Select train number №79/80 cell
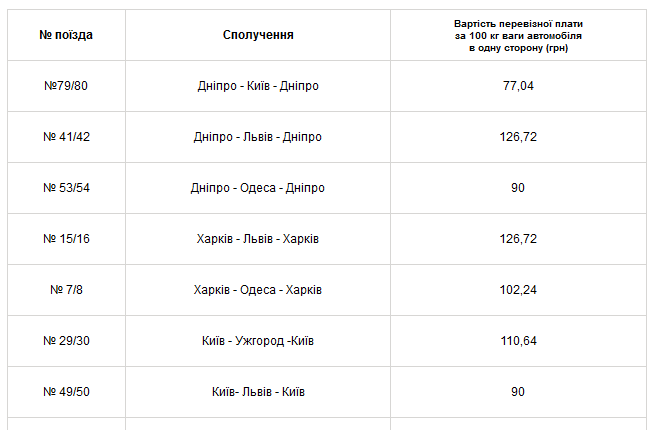The width and height of the screenshot is (654, 430). coord(66,86)
